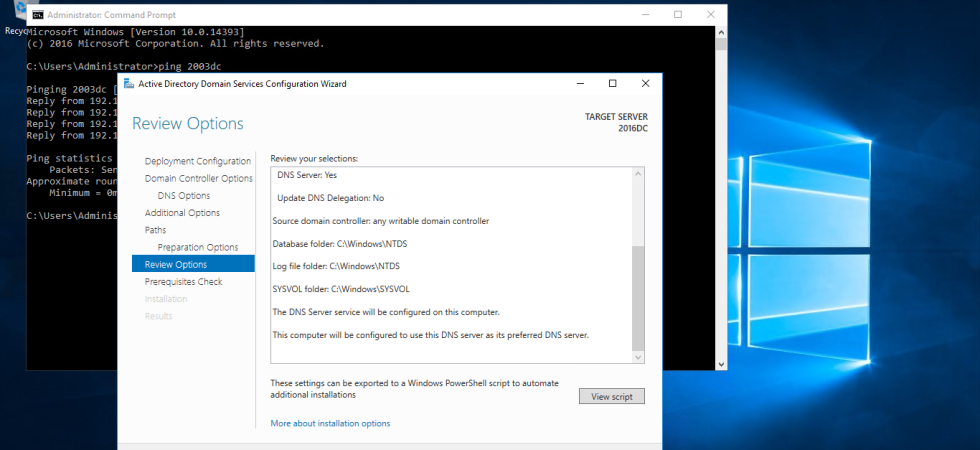Screen dimensions: 980x450
Task: Select Additional Options step
Action: [182, 212]
